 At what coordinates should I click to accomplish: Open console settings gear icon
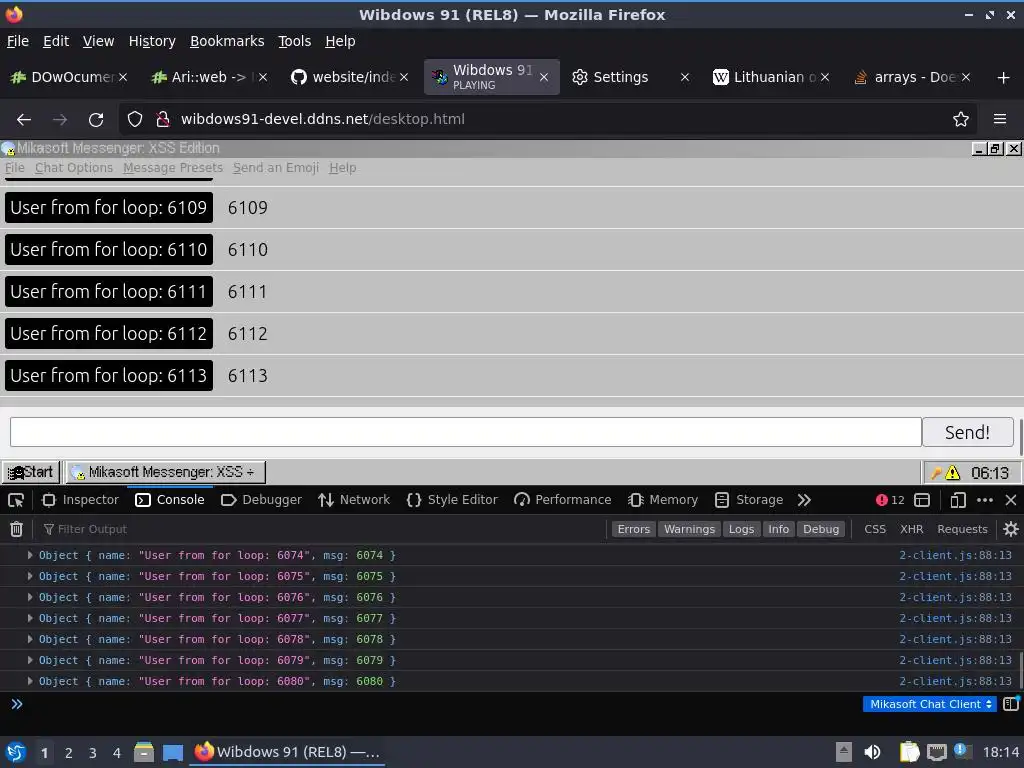pos(1011,529)
